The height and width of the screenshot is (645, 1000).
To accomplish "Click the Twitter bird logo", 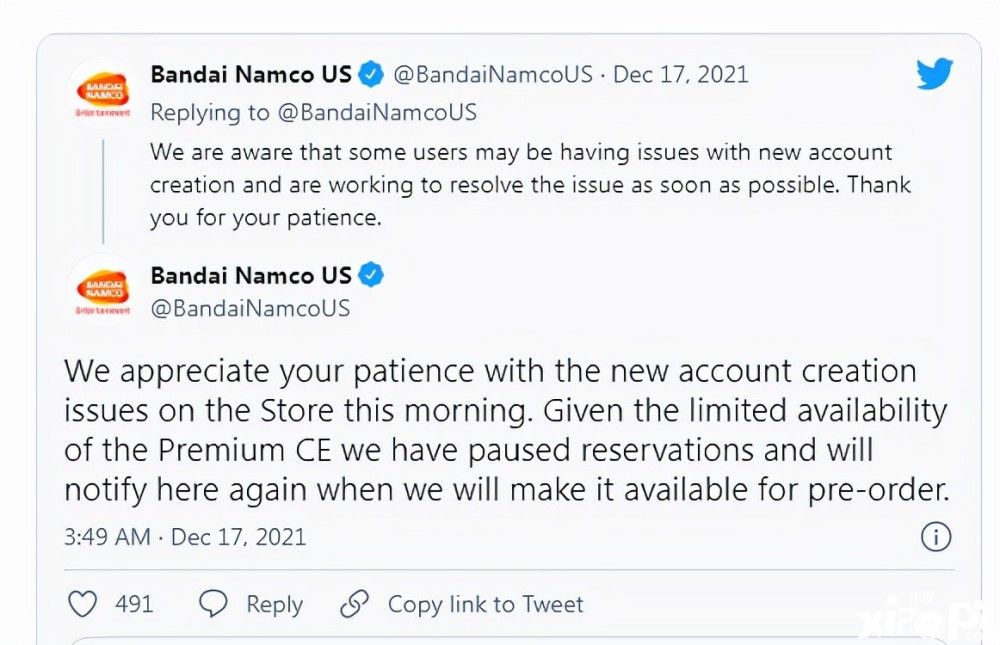I will tap(935, 74).
